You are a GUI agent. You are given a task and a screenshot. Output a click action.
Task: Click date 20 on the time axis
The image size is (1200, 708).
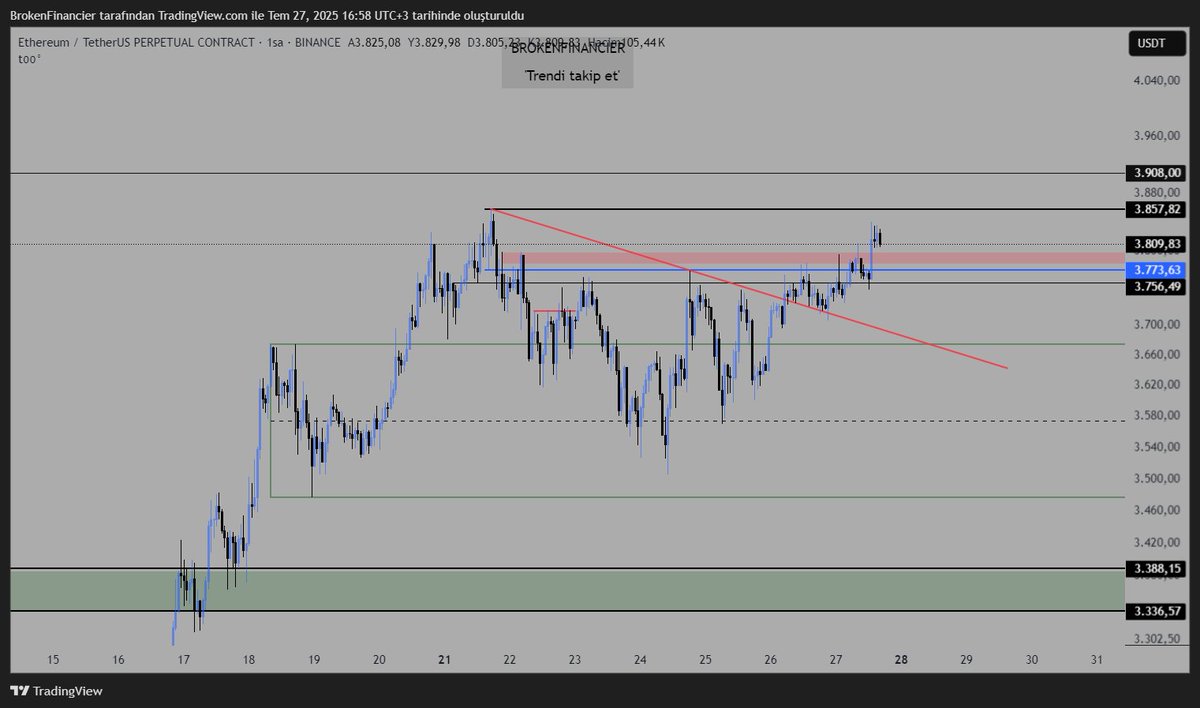(379, 660)
